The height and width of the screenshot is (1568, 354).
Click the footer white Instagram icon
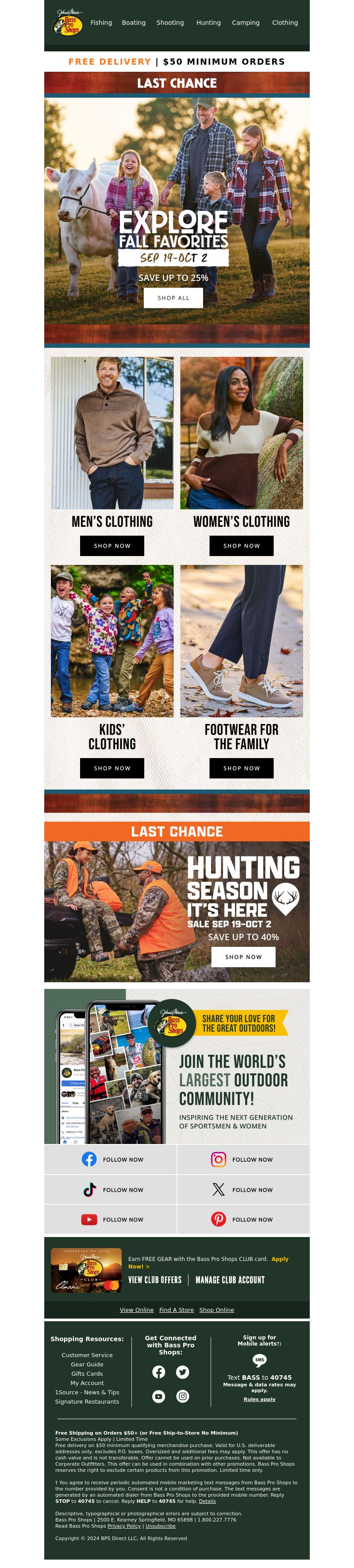click(x=182, y=1396)
